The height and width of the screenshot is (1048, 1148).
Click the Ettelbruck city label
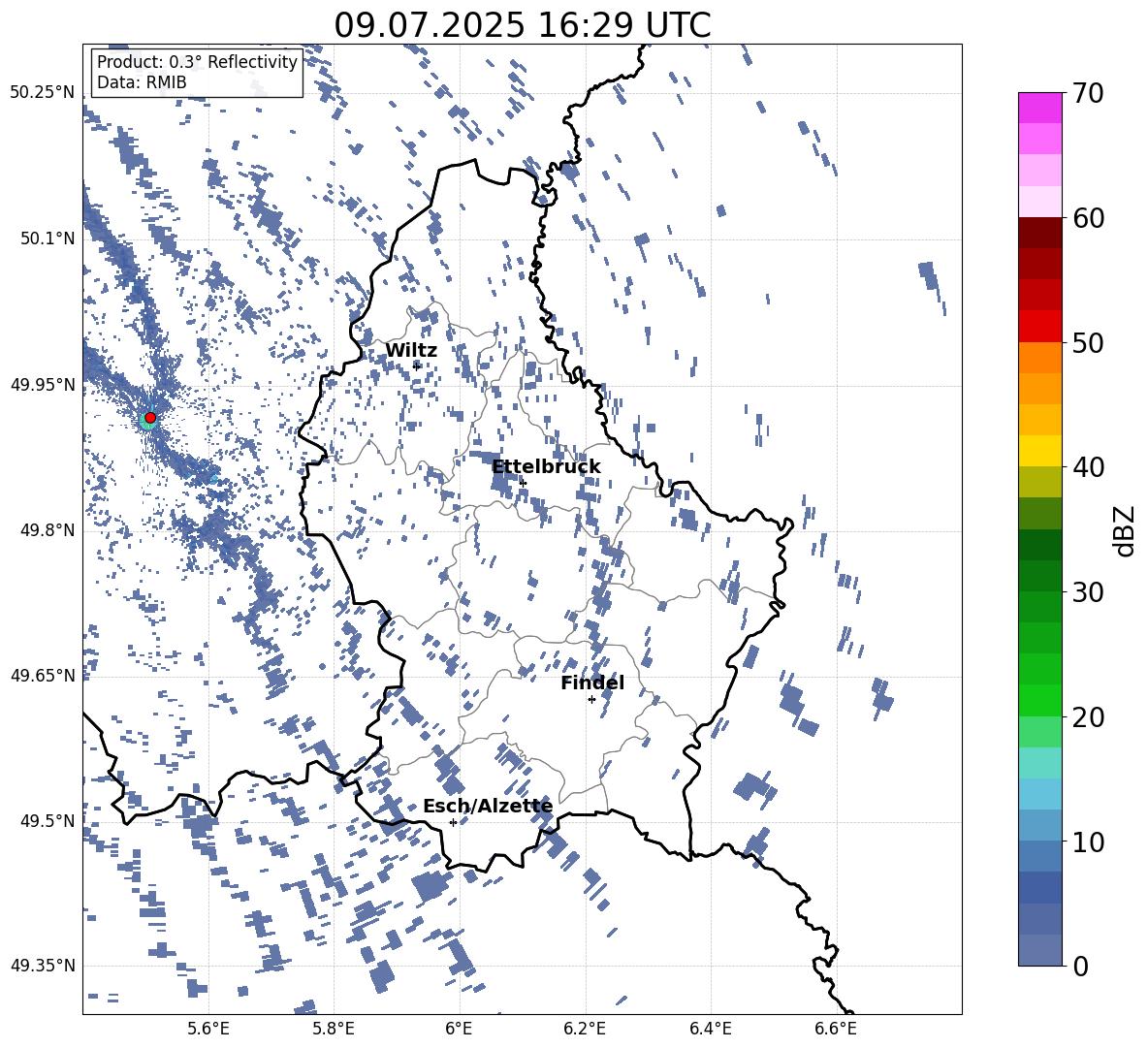coord(546,466)
